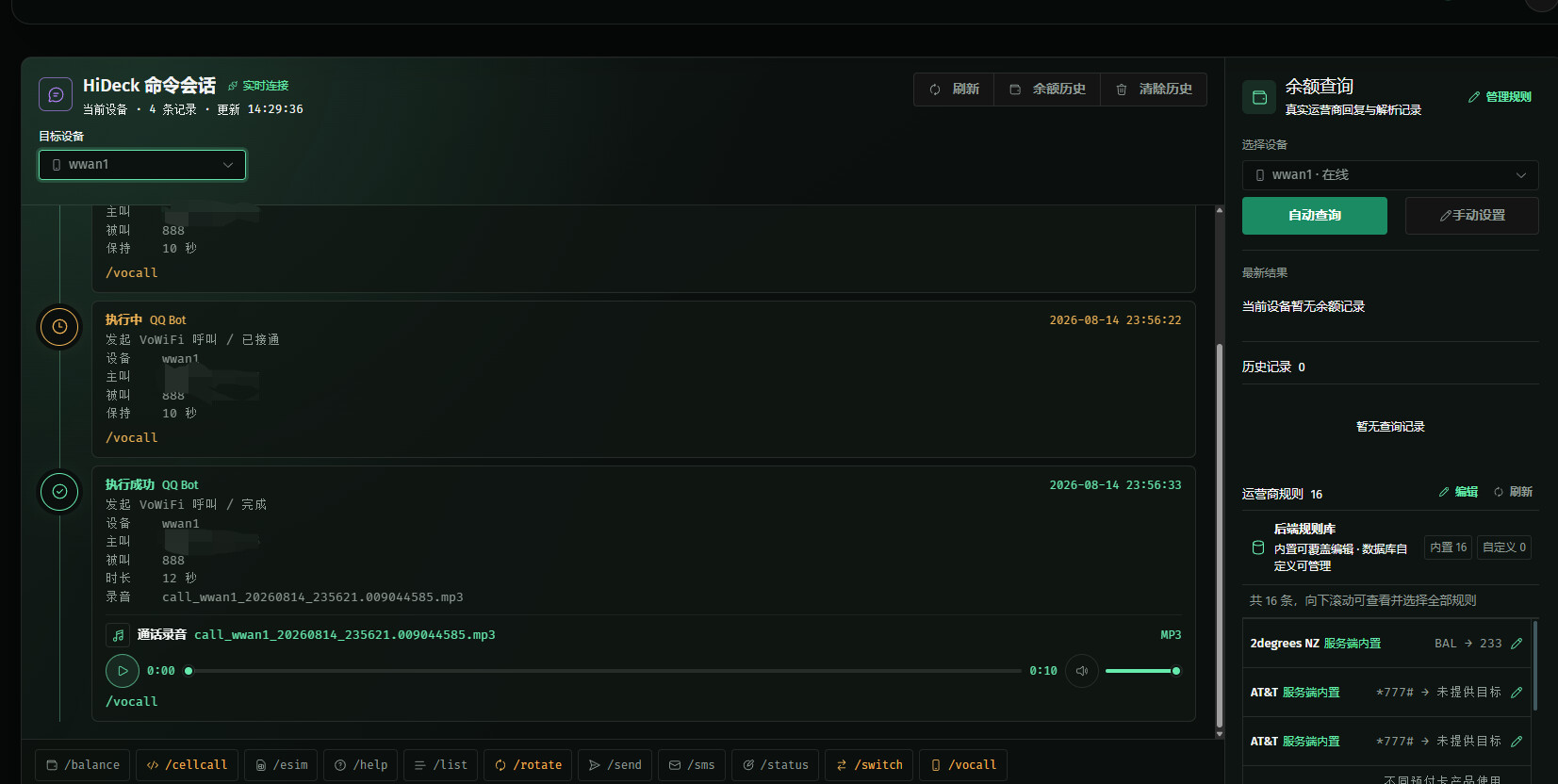Click the /help command chip
1558x784 pixels.
tap(361, 765)
